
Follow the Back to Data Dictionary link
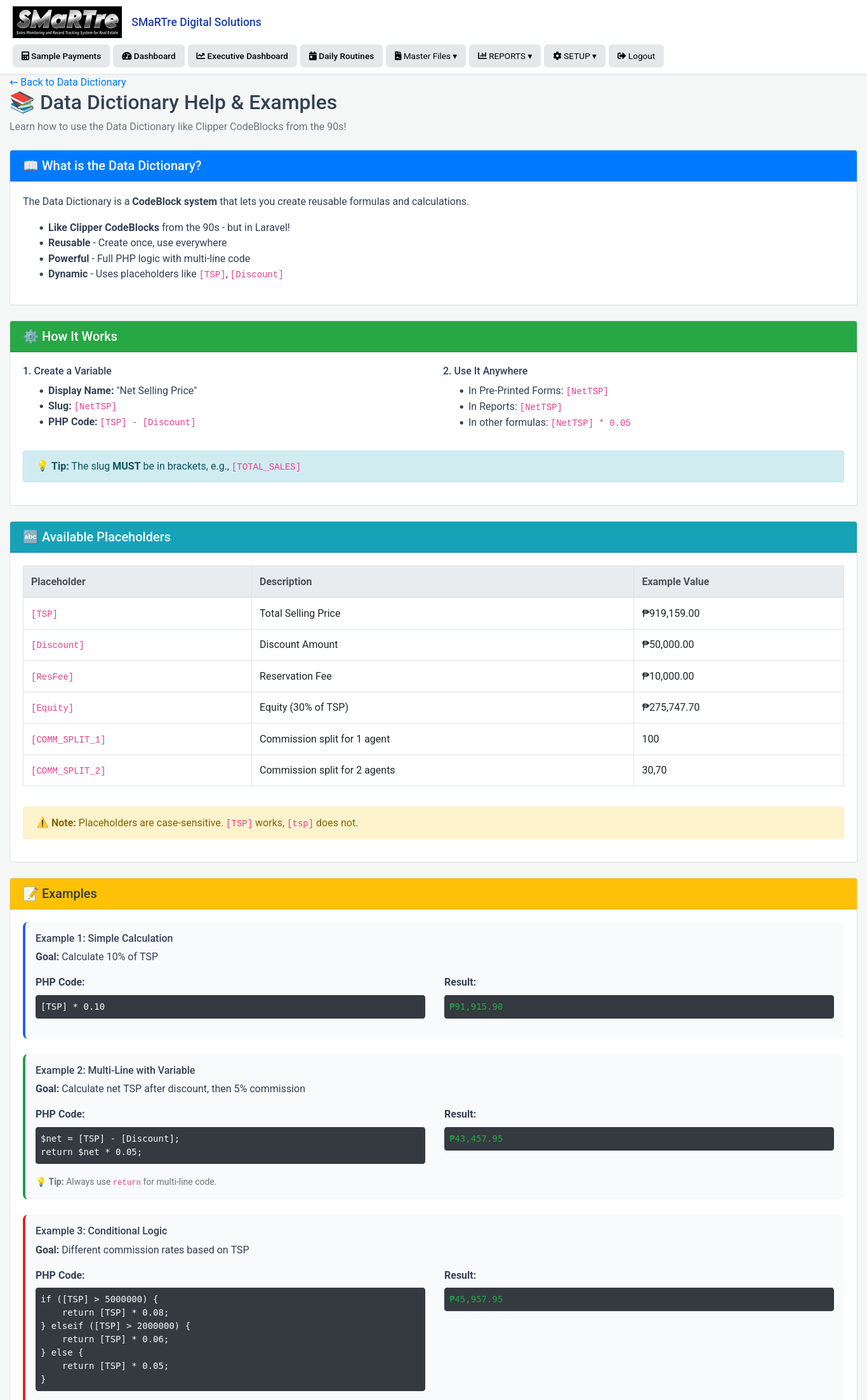click(x=68, y=82)
